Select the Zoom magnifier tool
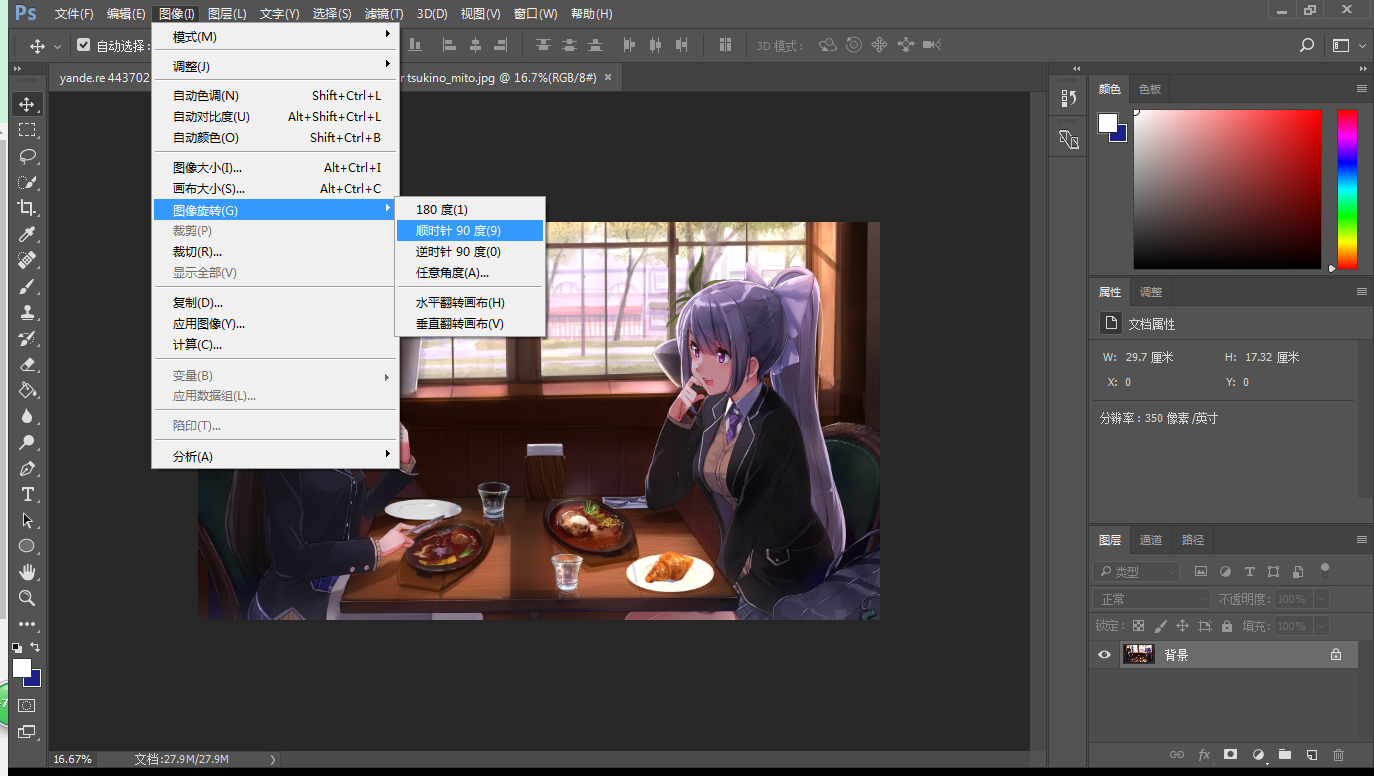Screen dimensions: 1374x776 point(27,598)
